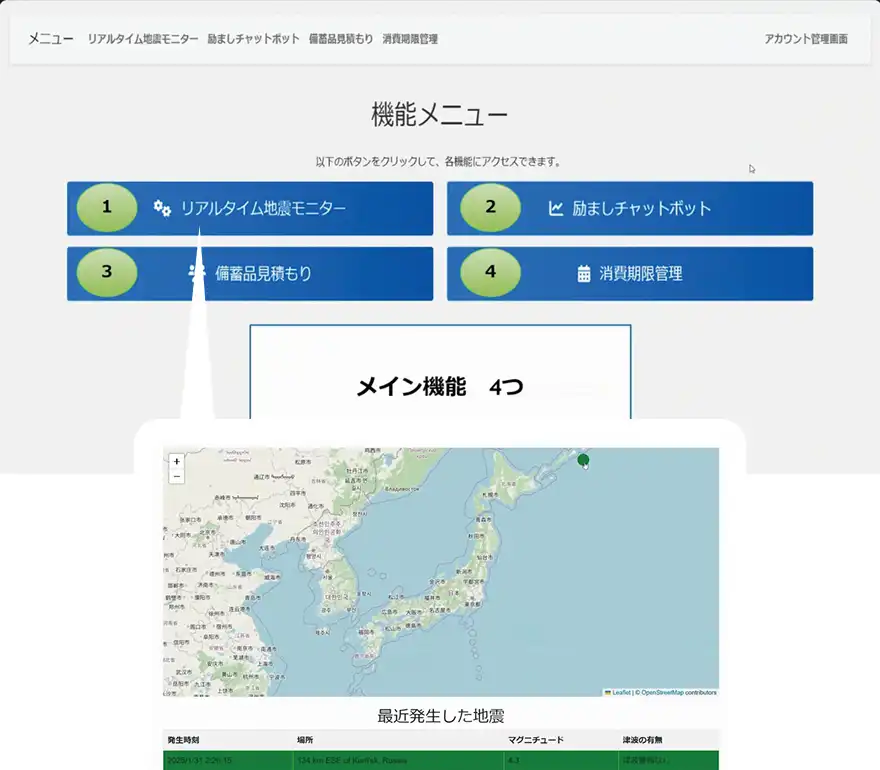This screenshot has height=770, width=880.
Task: Zoom out the map with minus
Action: (x=177, y=477)
